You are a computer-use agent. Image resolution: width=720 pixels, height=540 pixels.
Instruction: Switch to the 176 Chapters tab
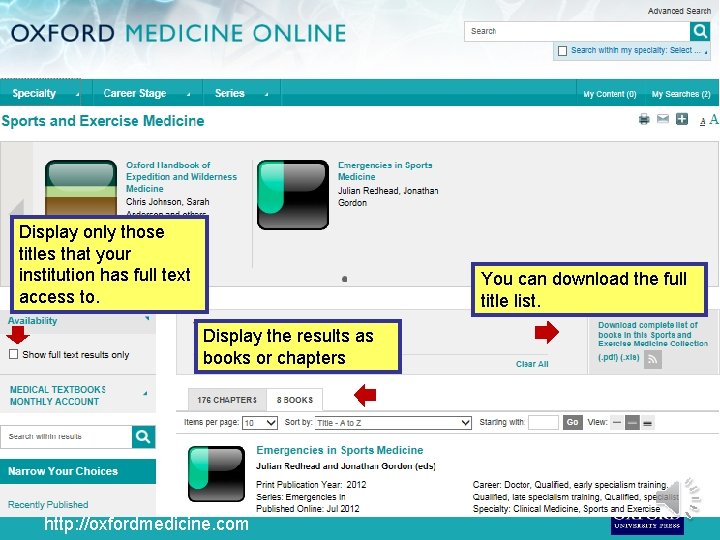click(227, 400)
